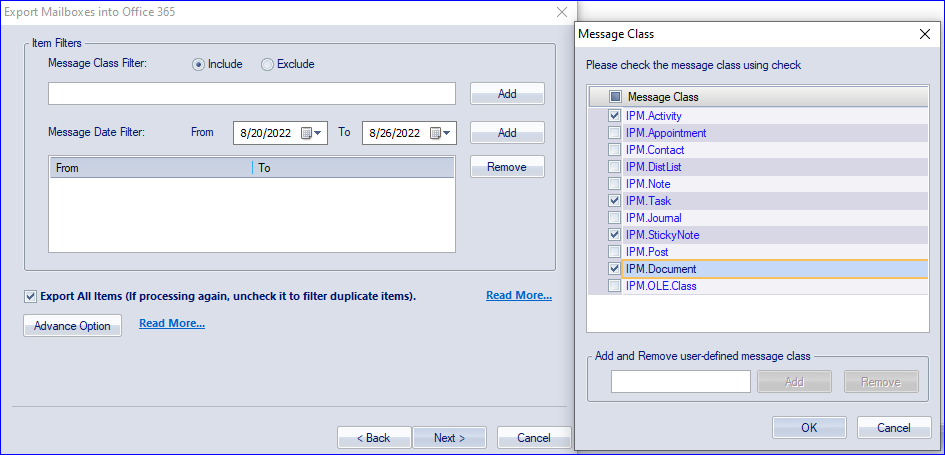Screen dimensions: 945x455
Task: Uncheck the IPM.Activity checkbox
Action: (x=614, y=116)
